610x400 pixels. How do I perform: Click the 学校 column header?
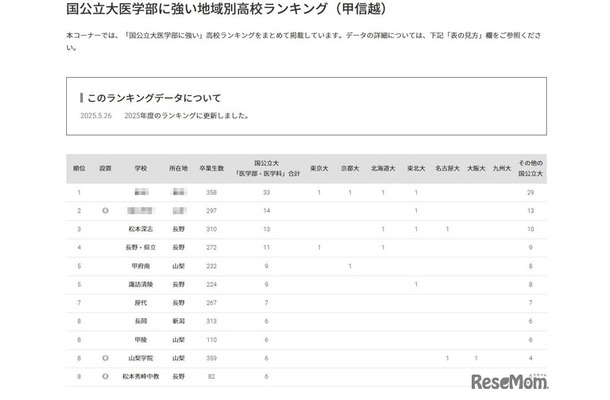click(140, 168)
